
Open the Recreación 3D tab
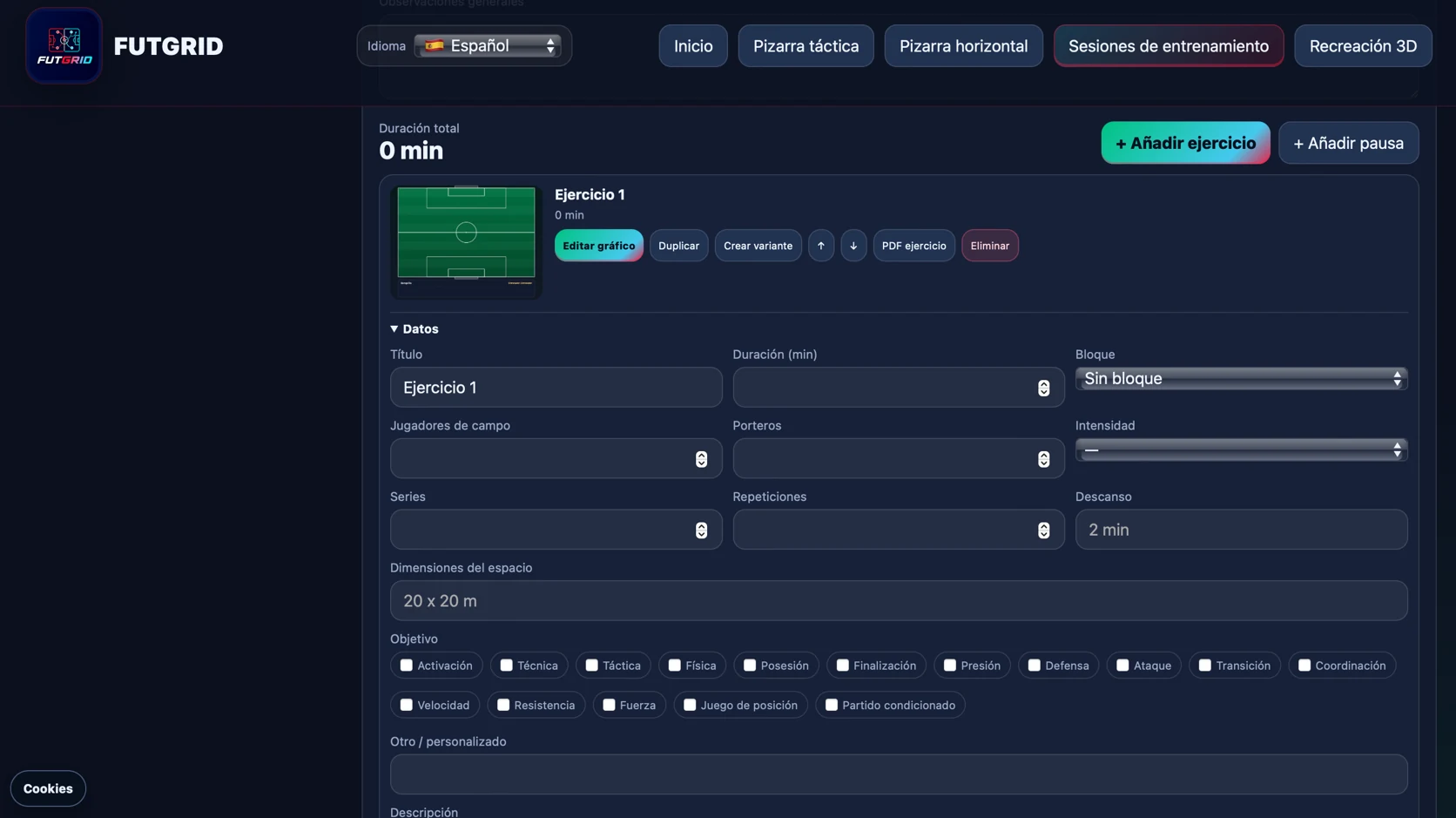pos(1363,45)
